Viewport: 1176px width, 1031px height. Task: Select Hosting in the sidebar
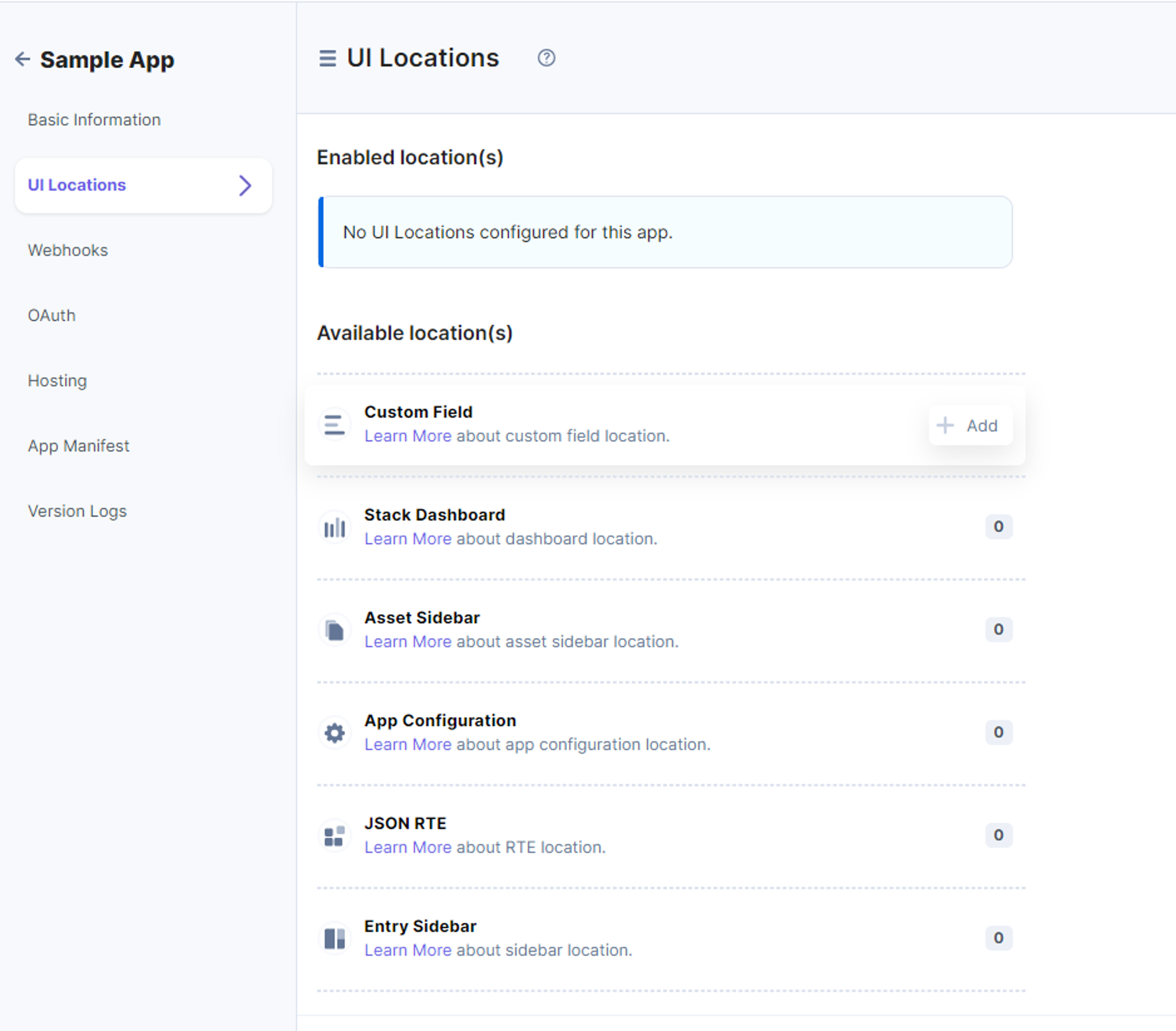(58, 381)
